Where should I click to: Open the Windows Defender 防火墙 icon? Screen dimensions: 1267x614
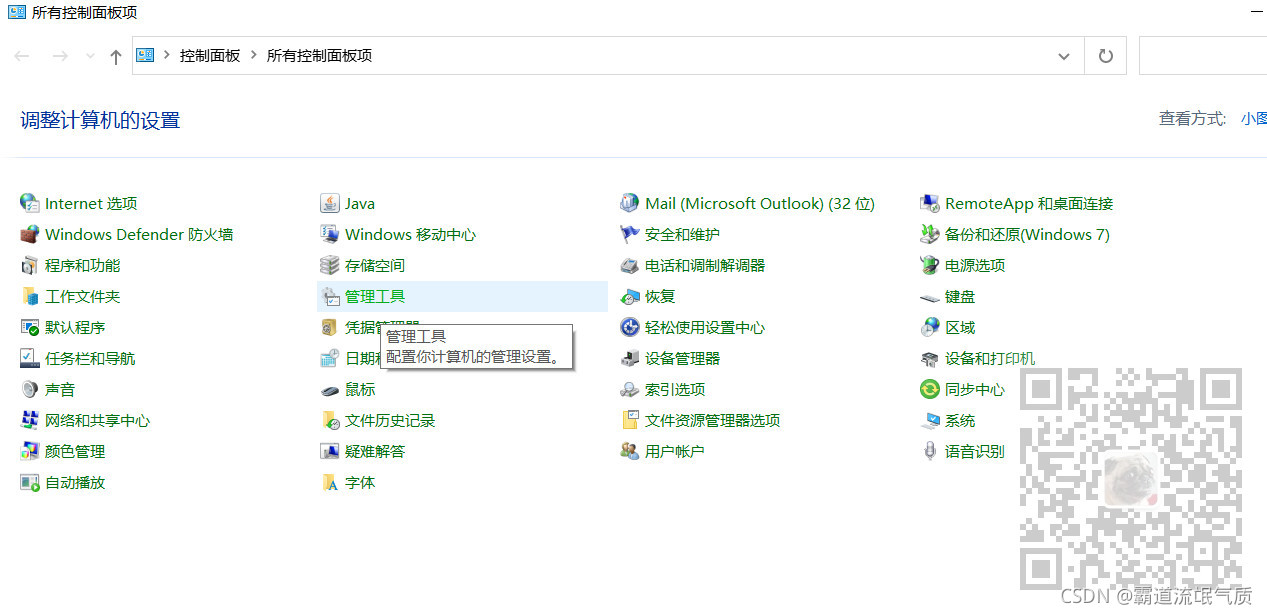[x=29, y=234]
